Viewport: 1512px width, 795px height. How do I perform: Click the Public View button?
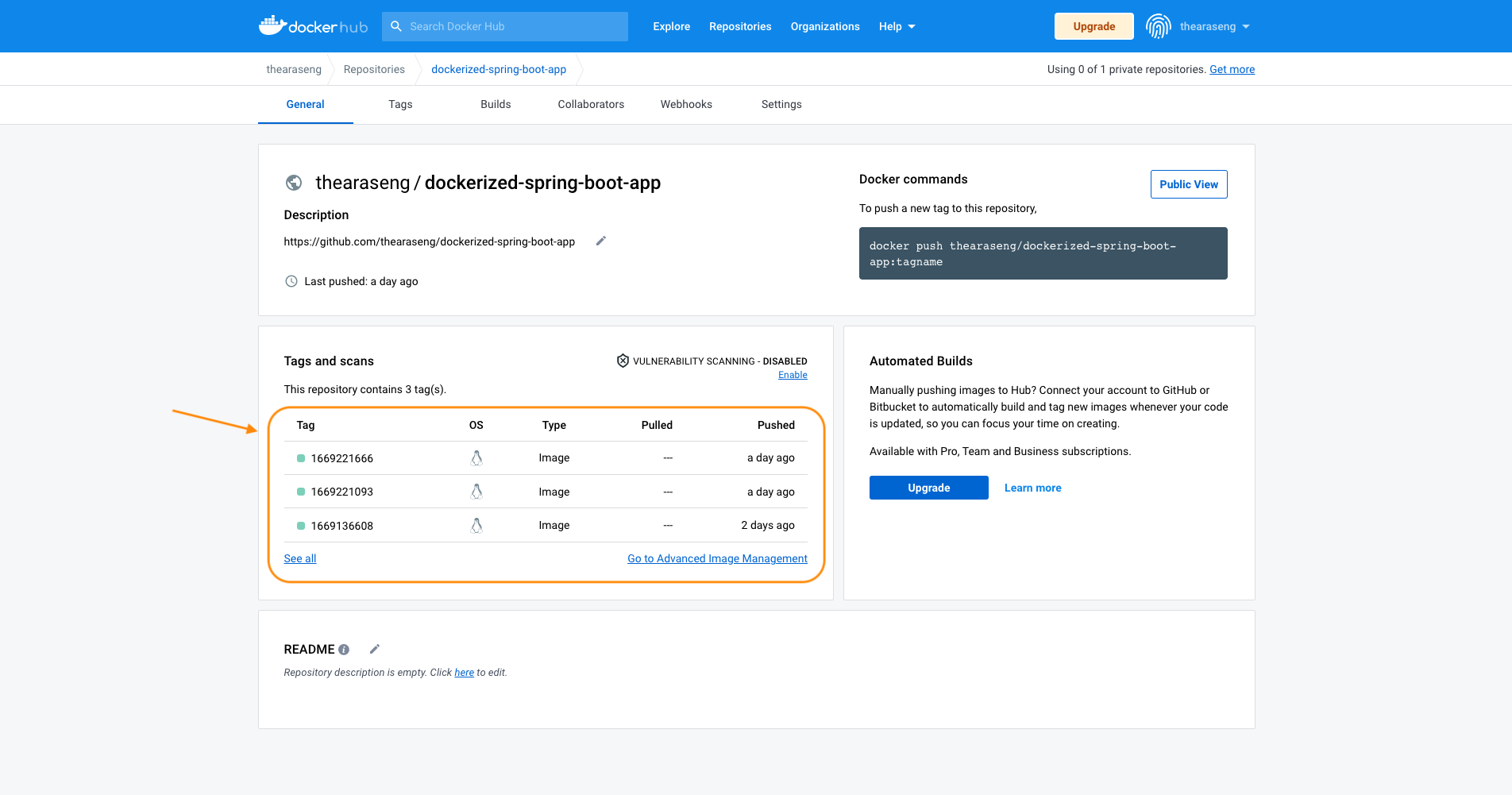(x=1189, y=184)
